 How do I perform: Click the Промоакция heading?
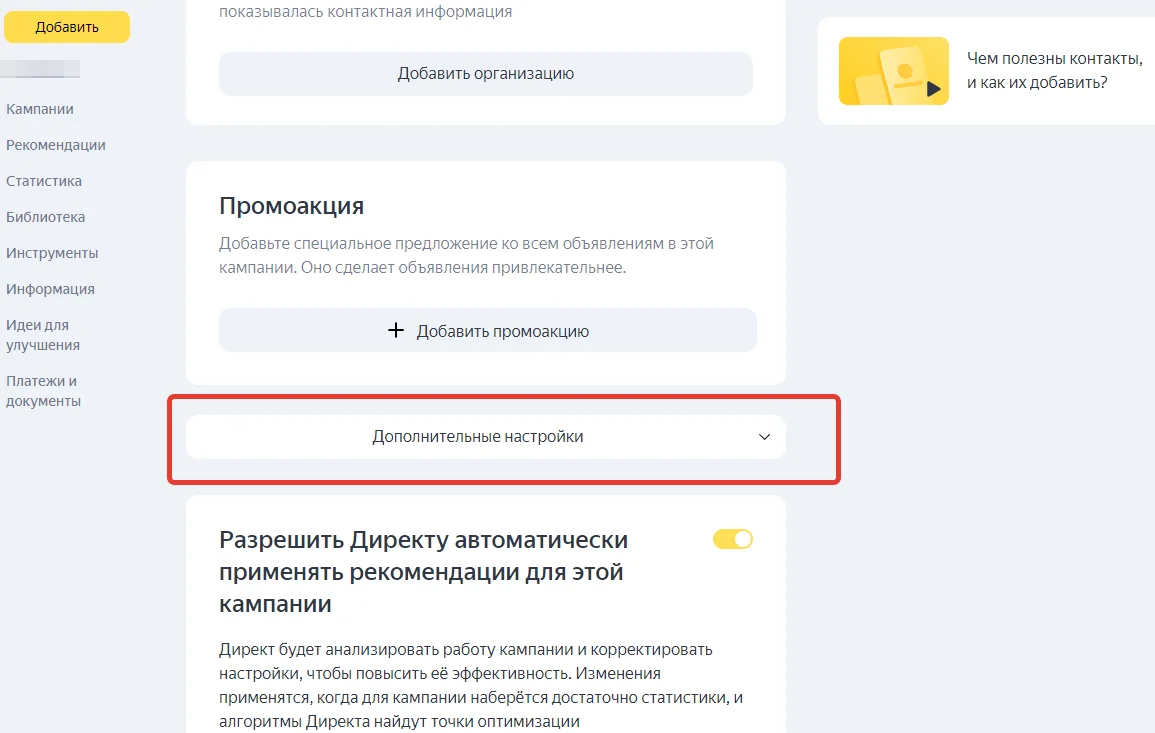tap(292, 206)
